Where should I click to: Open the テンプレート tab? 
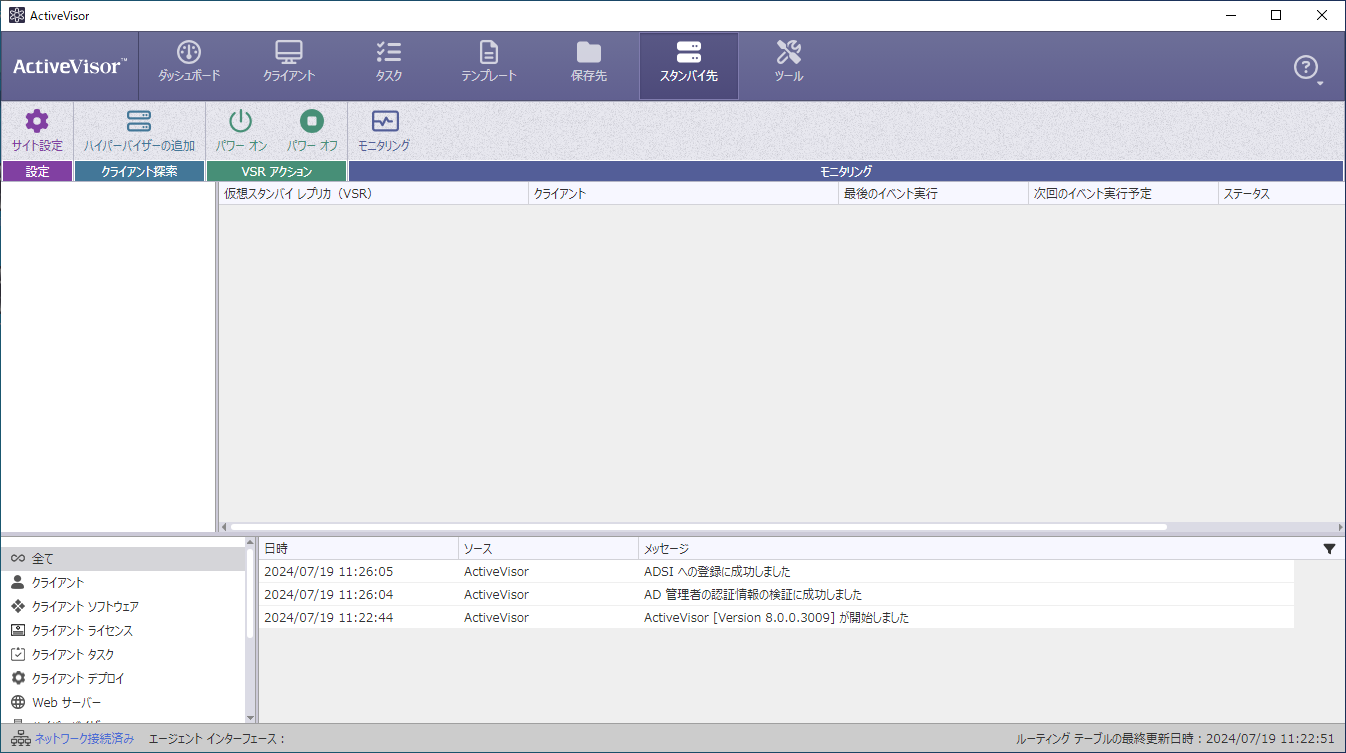489,62
